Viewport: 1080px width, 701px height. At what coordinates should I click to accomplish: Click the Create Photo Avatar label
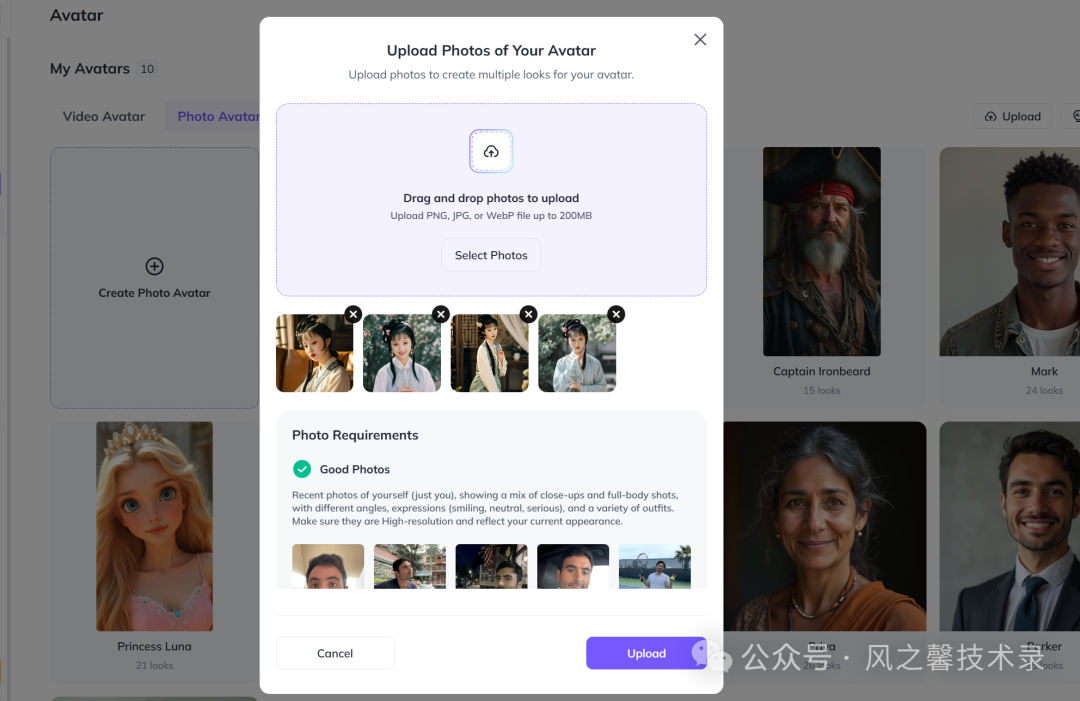click(x=154, y=293)
